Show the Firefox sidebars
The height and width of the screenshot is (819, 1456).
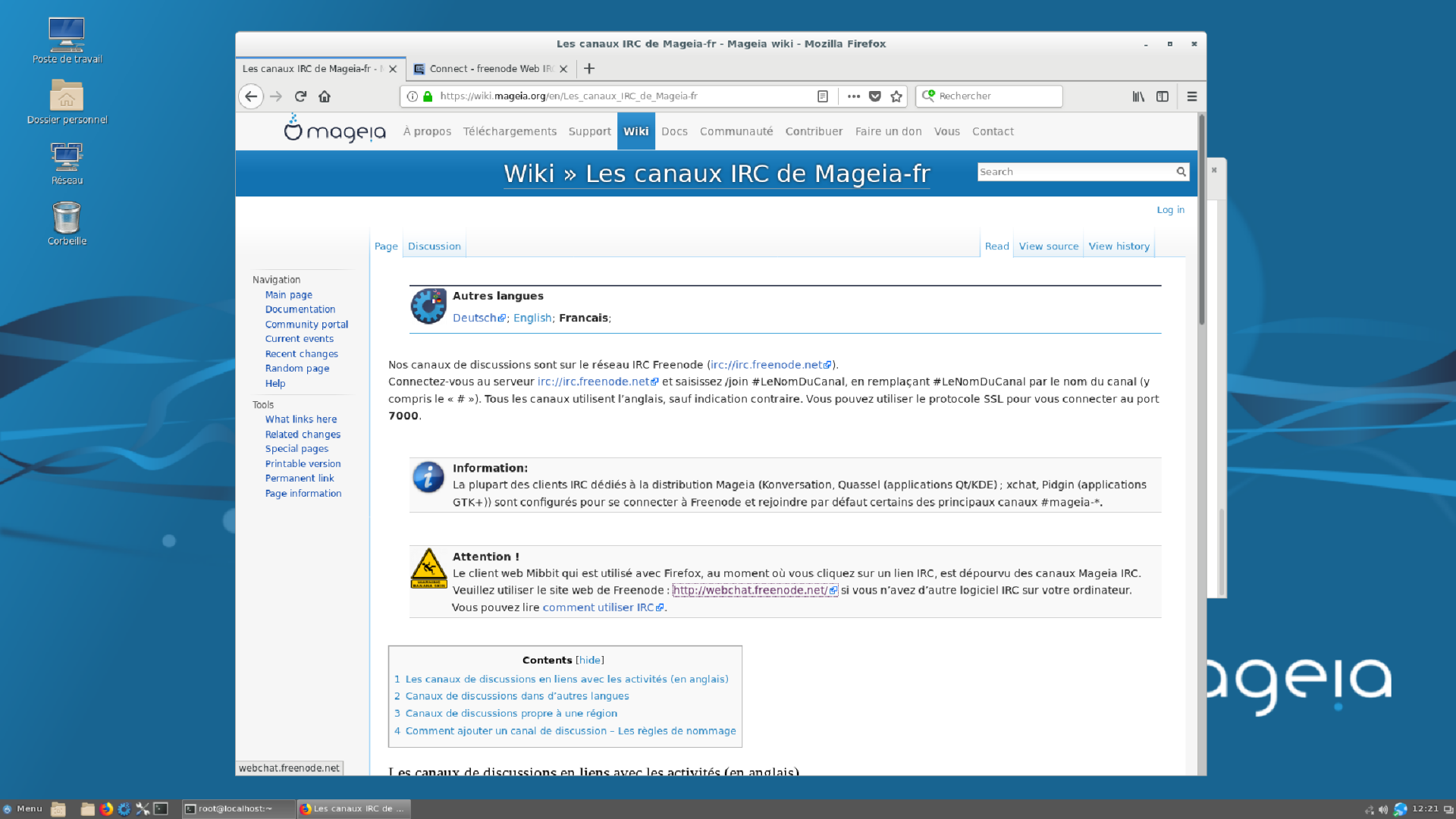point(1163,96)
